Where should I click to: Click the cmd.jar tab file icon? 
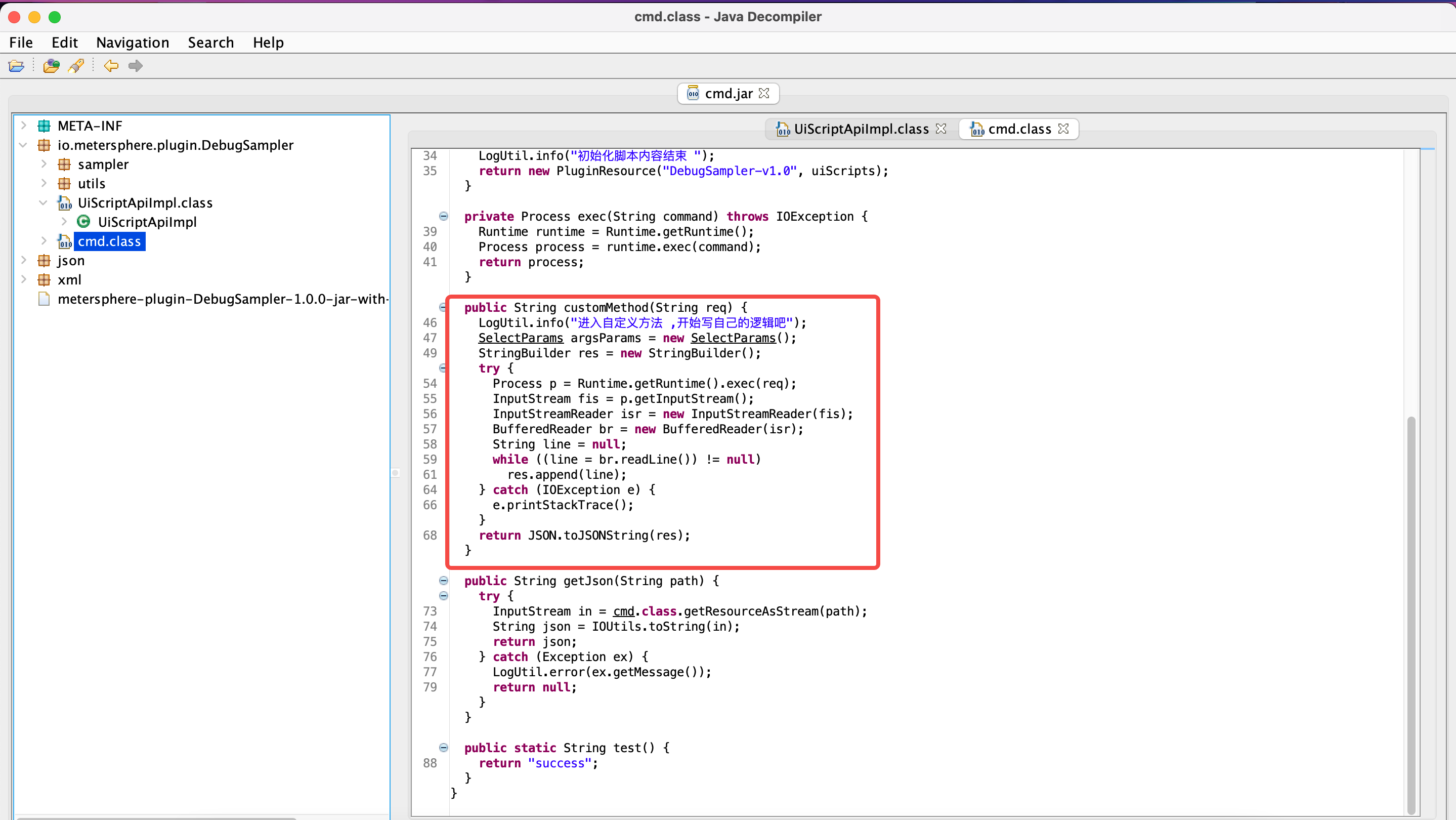pyautogui.click(x=693, y=93)
